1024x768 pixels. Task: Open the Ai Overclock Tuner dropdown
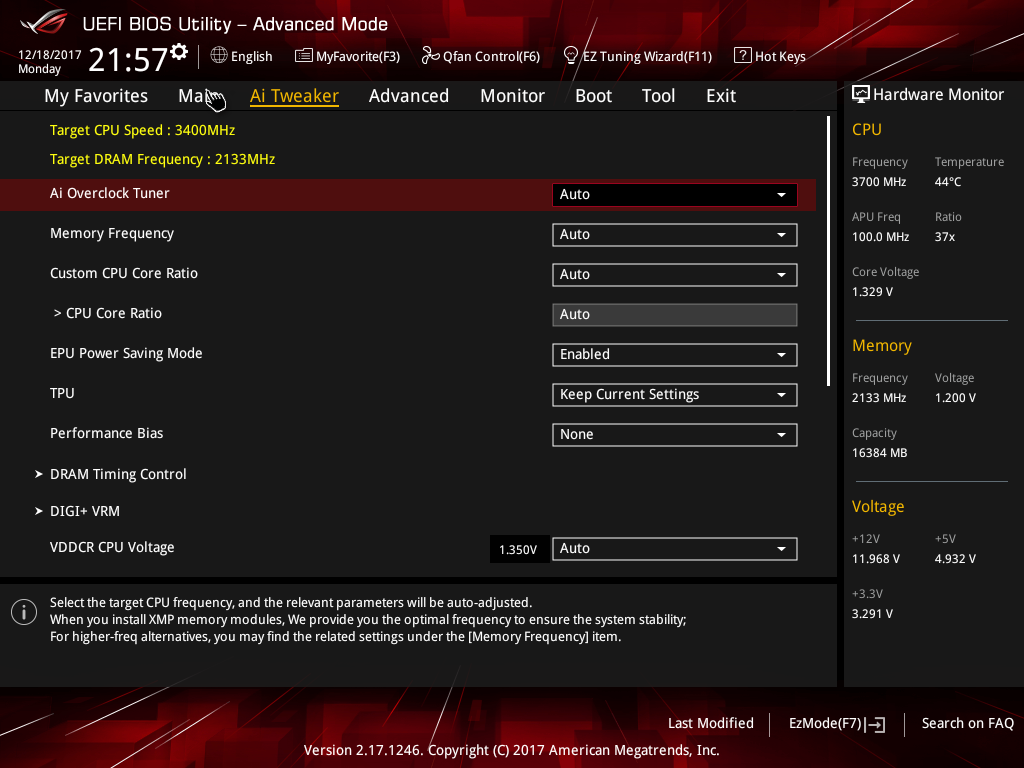675,195
